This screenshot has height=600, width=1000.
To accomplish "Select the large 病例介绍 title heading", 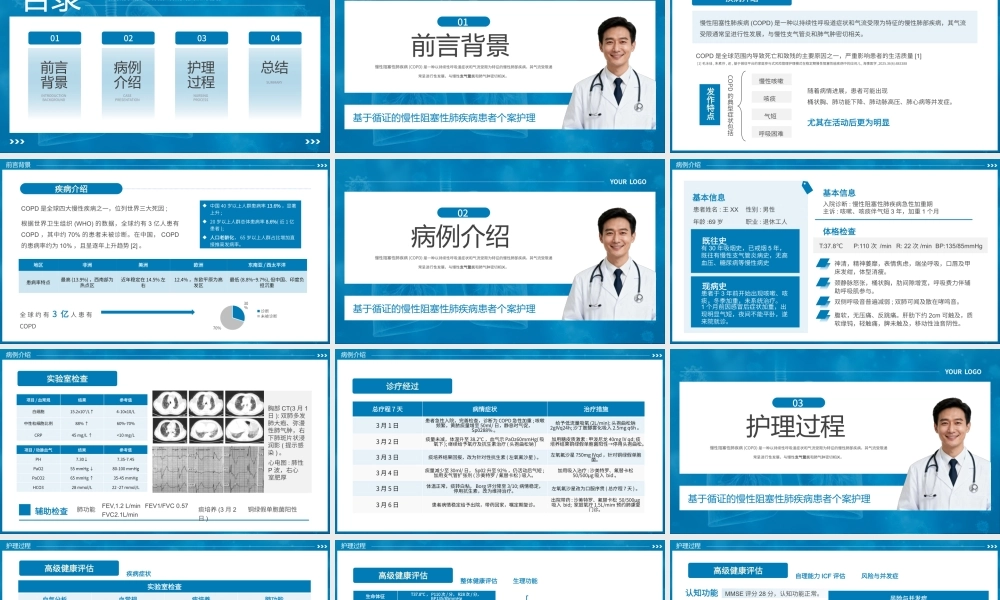I will [x=460, y=237].
